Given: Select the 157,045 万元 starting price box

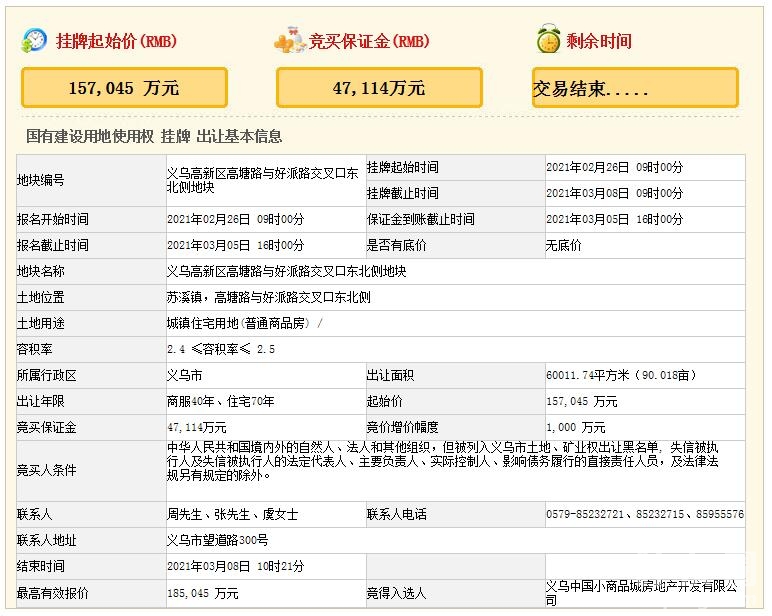Looking at the screenshot, I should [125, 88].
